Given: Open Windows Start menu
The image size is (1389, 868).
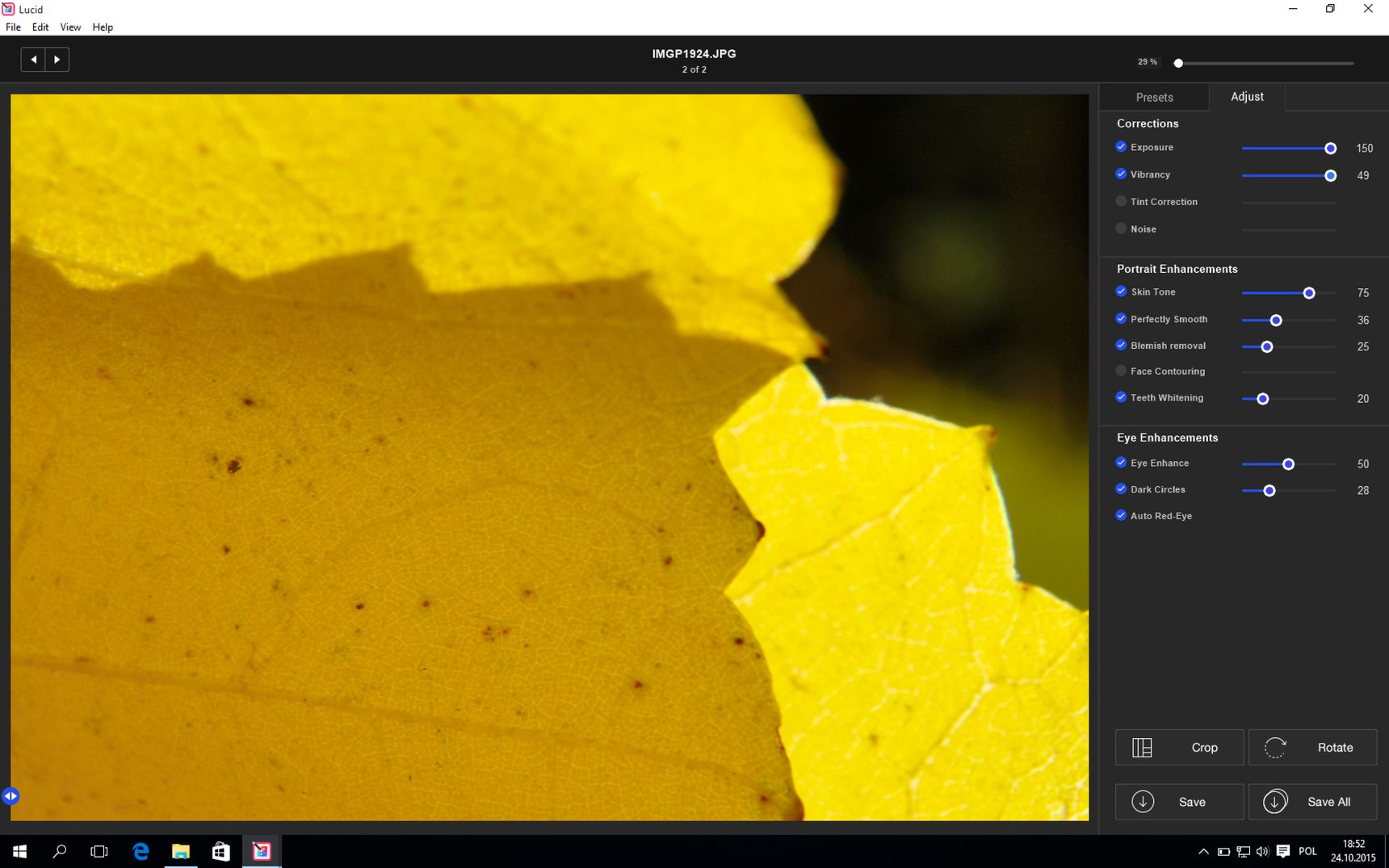Looking at the screenshot, I should [x=19, y=851].
